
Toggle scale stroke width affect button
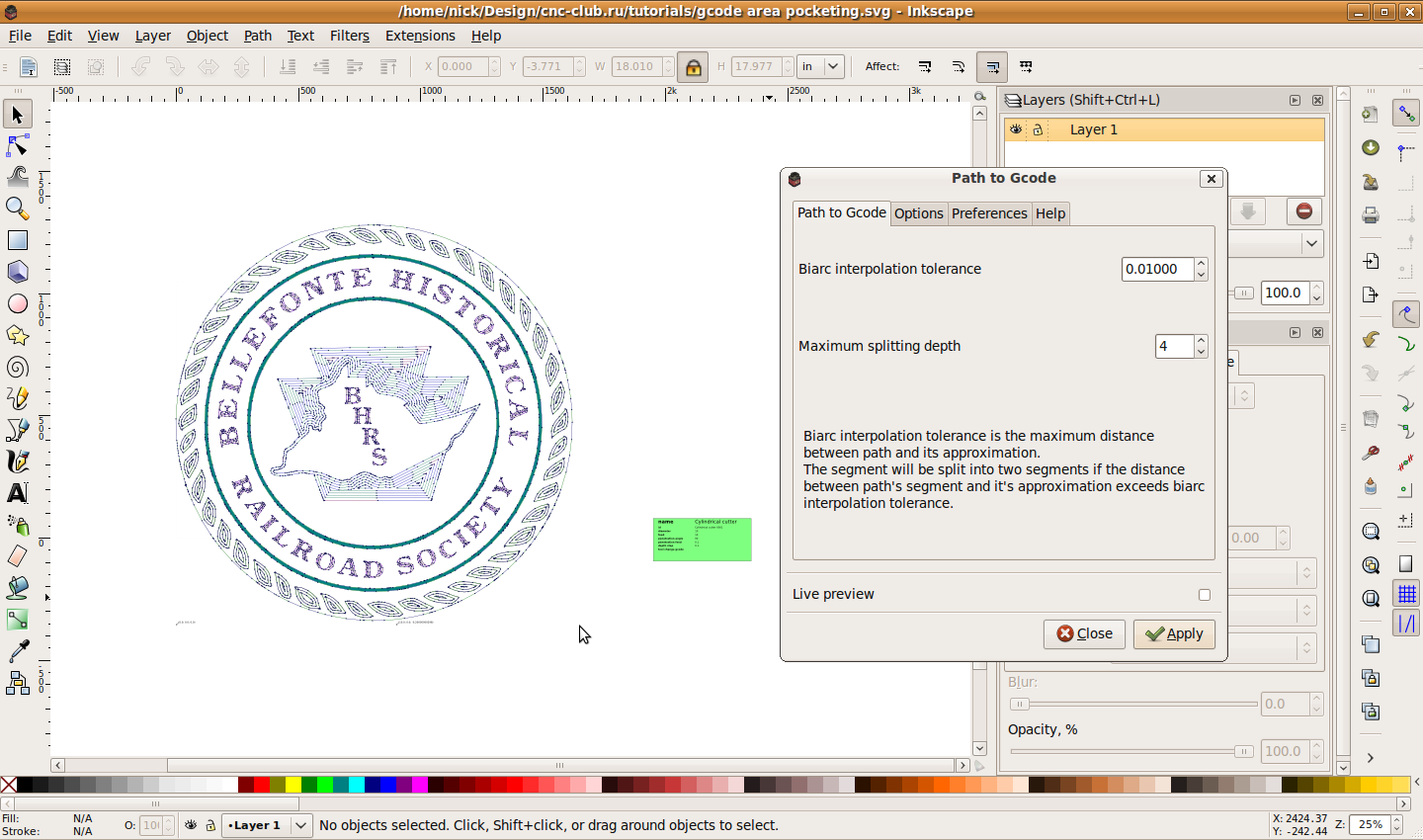[925, 67]
